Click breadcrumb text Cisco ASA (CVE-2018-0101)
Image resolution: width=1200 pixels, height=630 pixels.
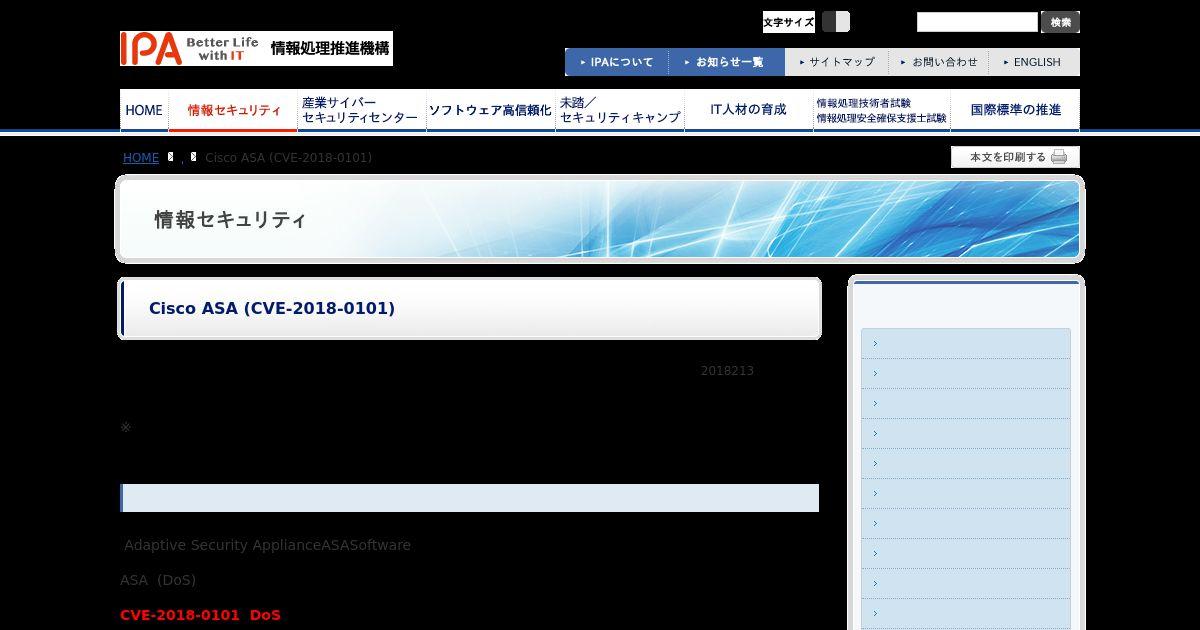click(x=288, y=158)
